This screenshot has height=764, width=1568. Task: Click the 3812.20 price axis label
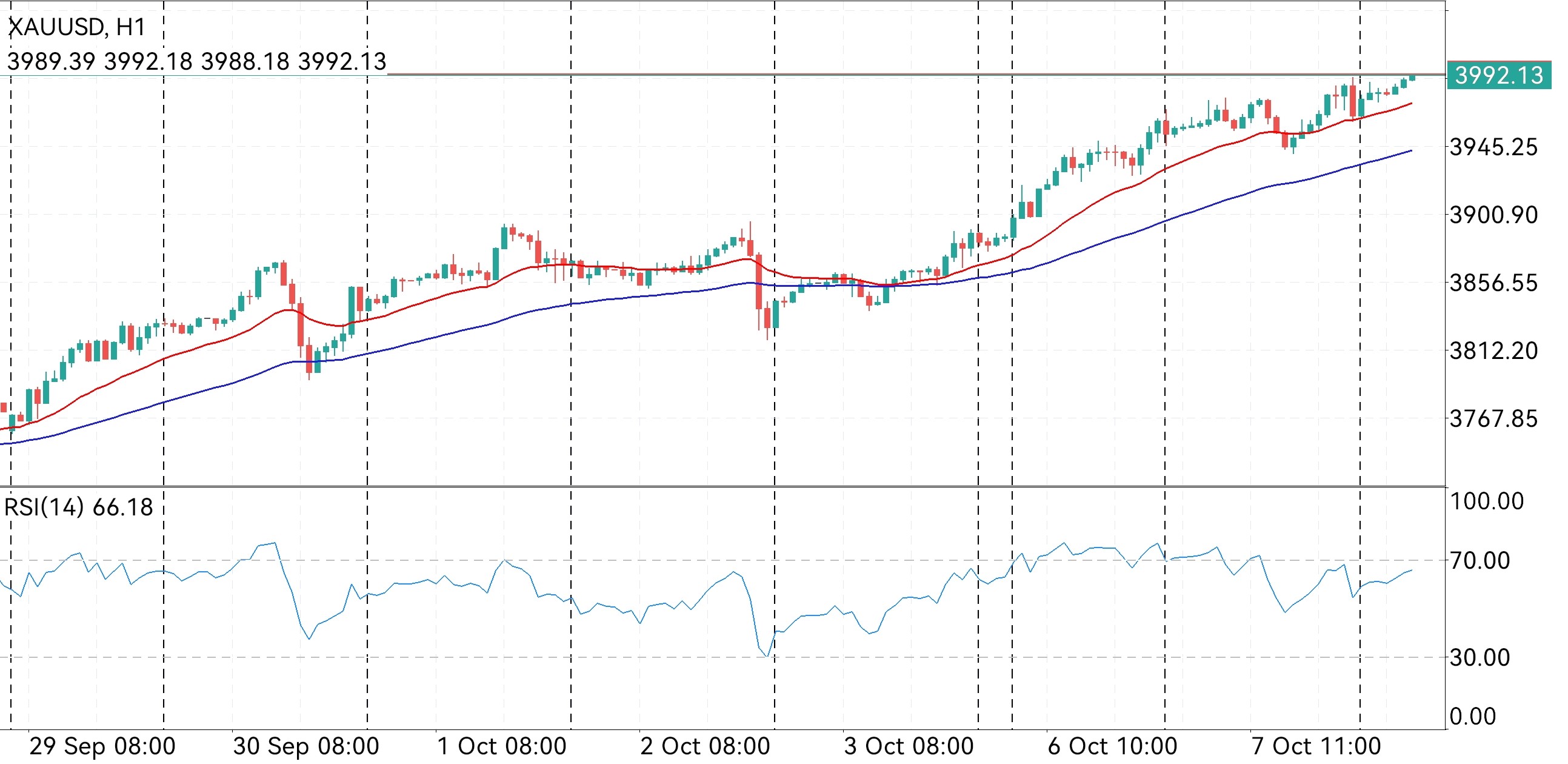coord(1493,351)
